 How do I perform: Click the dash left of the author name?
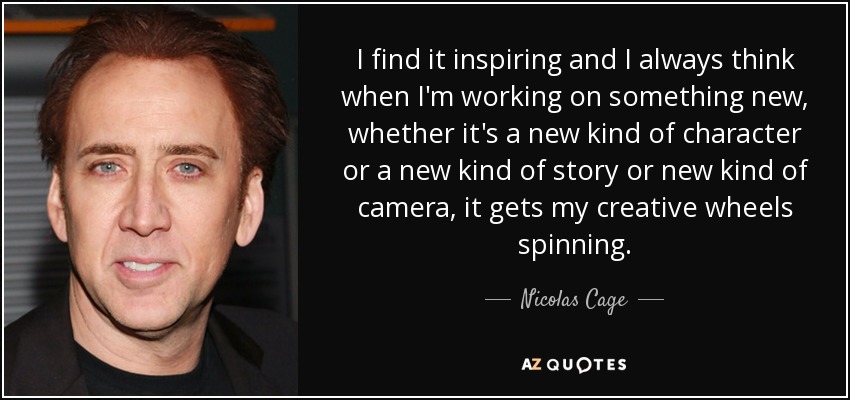click(497, 299)
